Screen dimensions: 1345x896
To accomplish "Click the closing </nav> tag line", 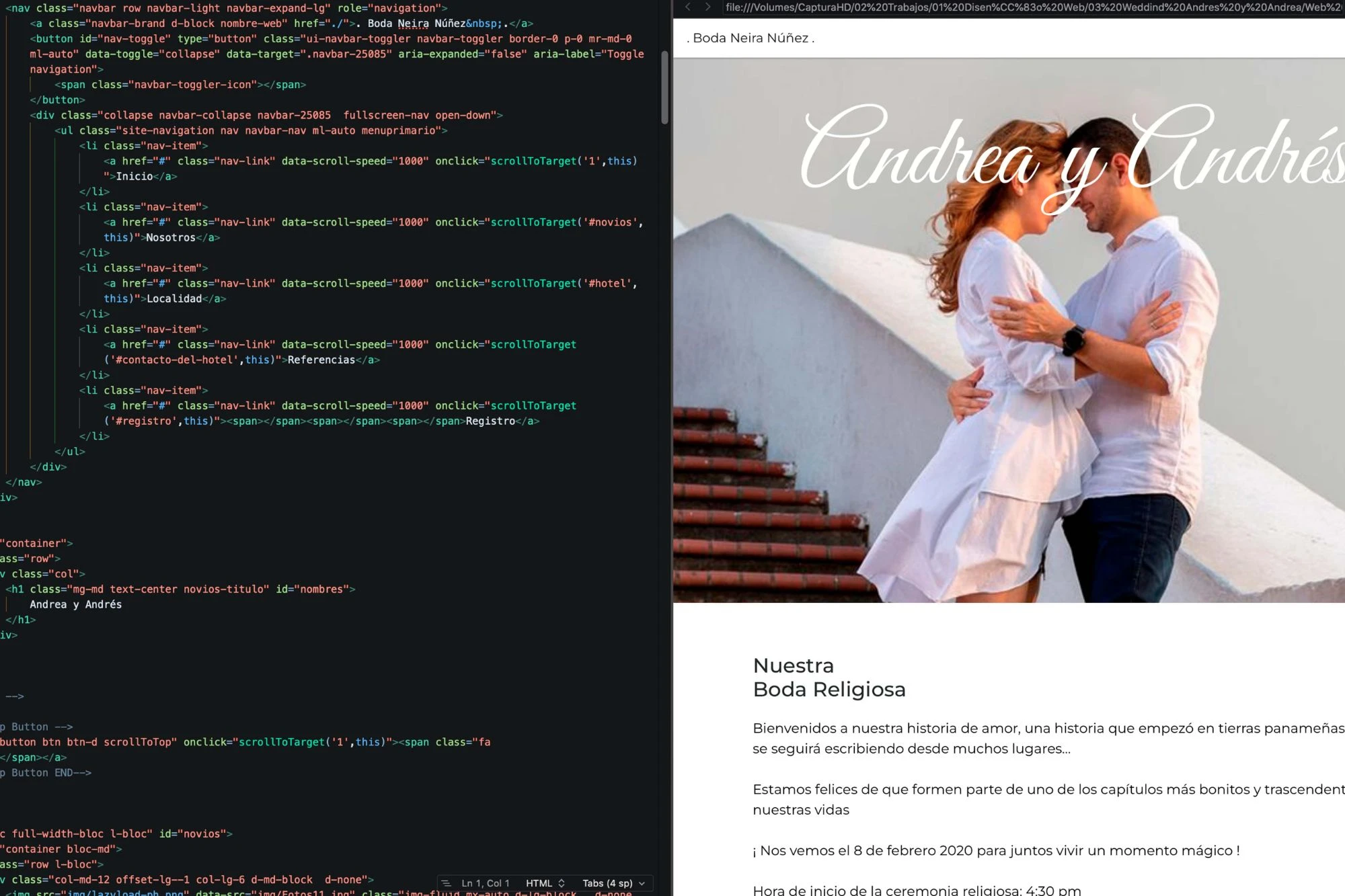I will [x=24, y=482].
